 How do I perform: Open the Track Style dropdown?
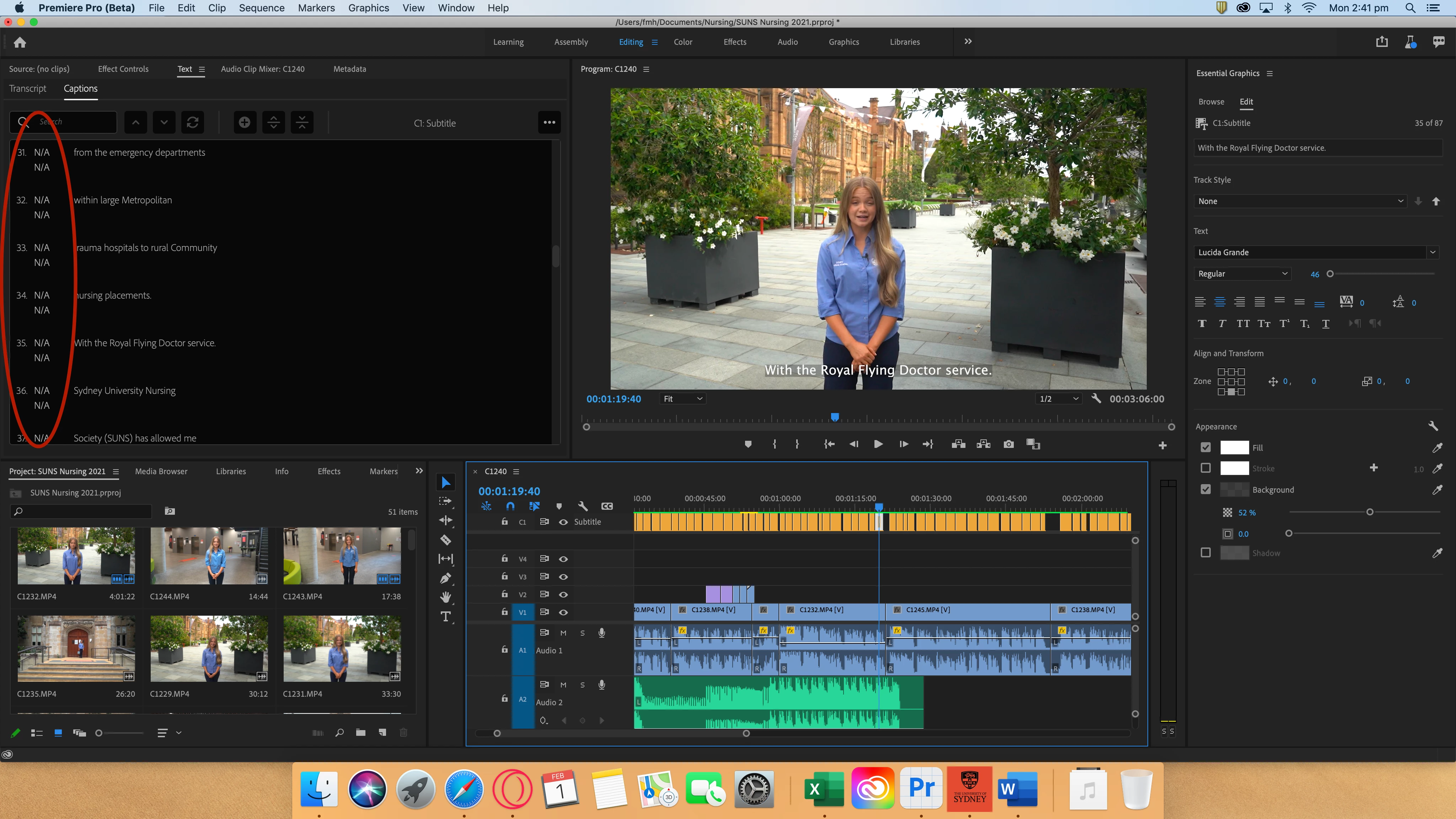pyautogui.click(x=1300, y=201)
